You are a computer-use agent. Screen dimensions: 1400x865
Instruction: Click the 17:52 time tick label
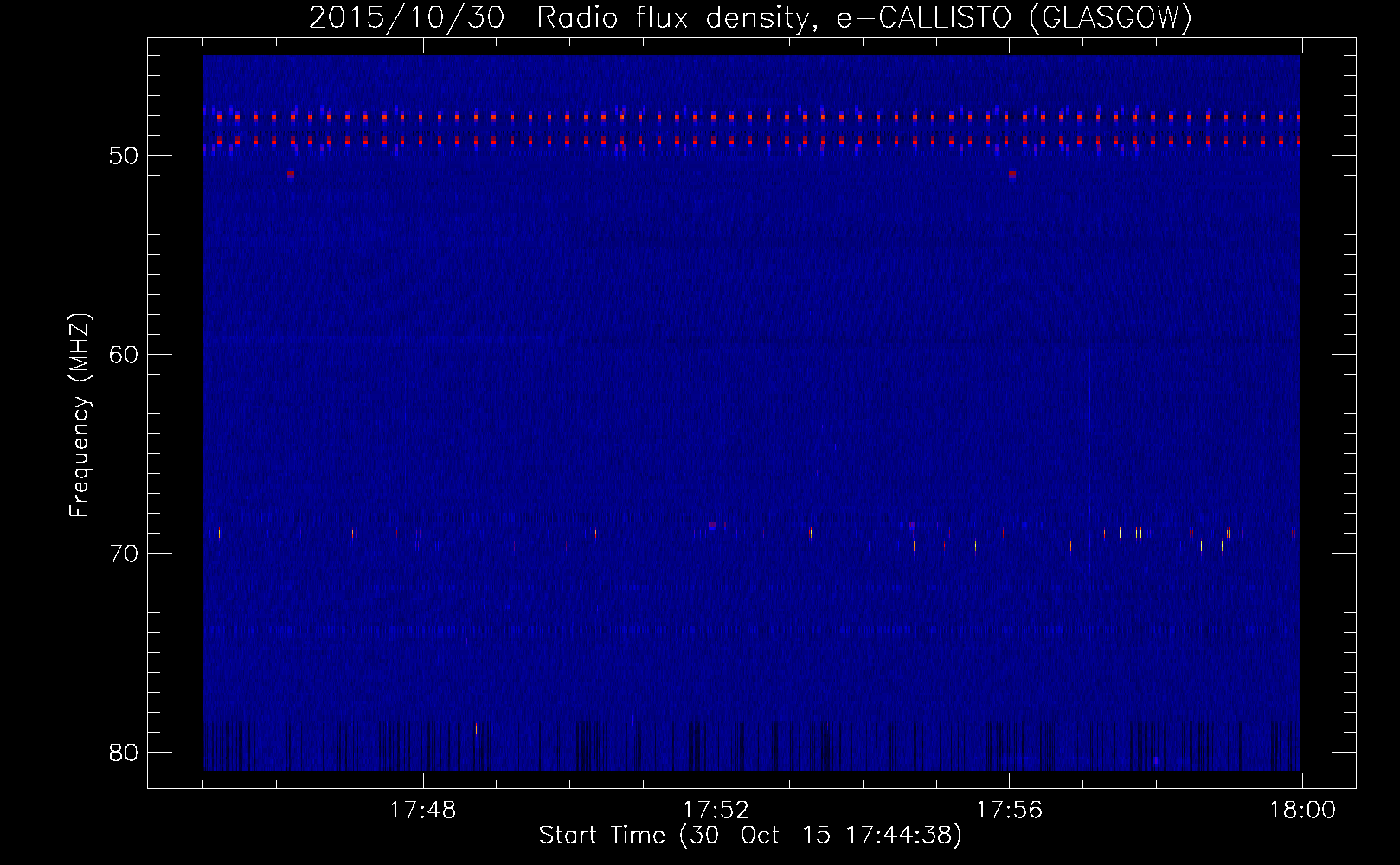tap(716, 811)
